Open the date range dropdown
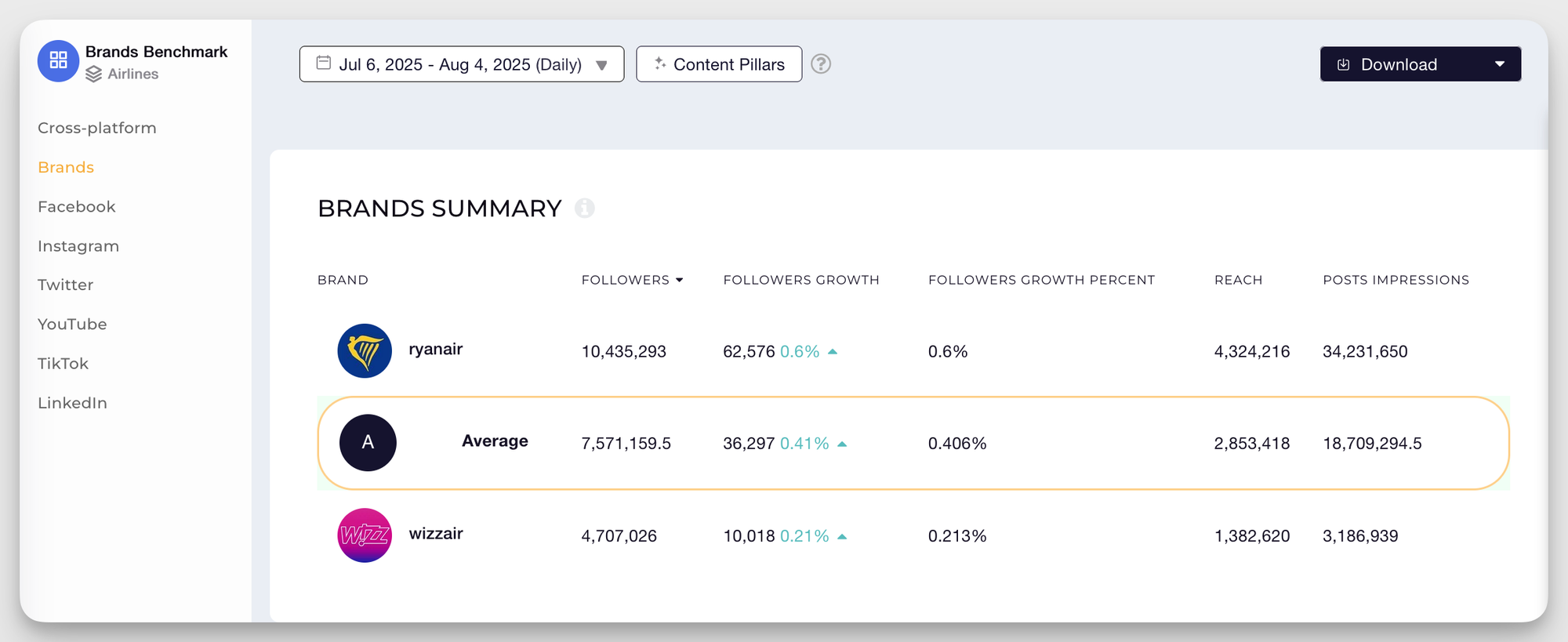The height and width of the screenshot is (642, 1568). click(462, 64)
